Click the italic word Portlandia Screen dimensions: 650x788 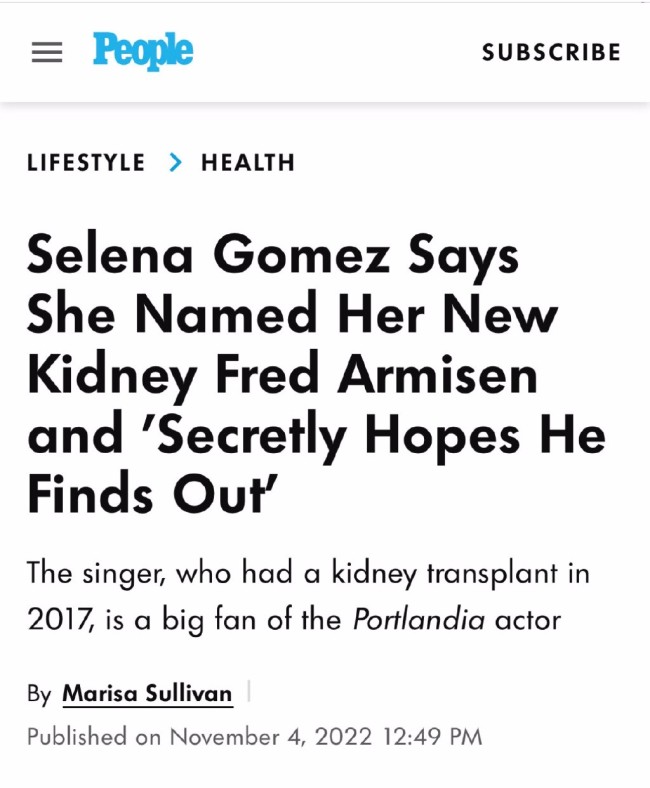[x=419, y=619]
